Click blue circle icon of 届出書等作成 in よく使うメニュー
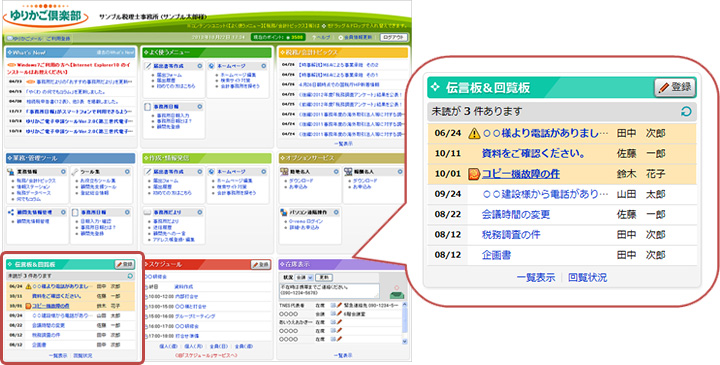This screenshot has width=720, height=365. [200, 66]
